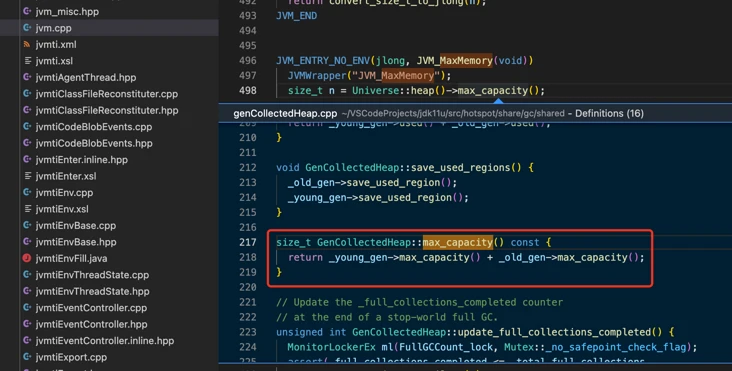This screenshot has height=371, width=732.
Task: Click max_capacity() call on line 498
Action: click(498, 91)
